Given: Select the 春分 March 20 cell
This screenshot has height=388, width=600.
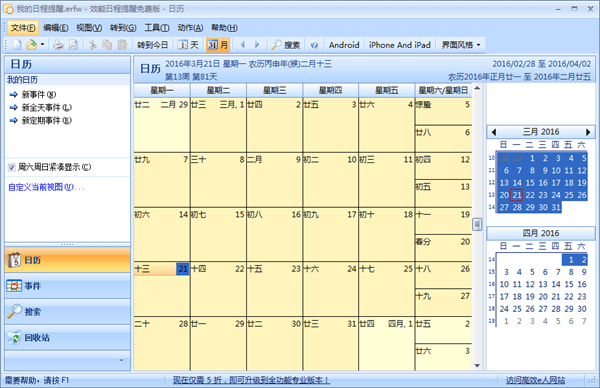Looking at the screenshot, I should pos(443,248).
